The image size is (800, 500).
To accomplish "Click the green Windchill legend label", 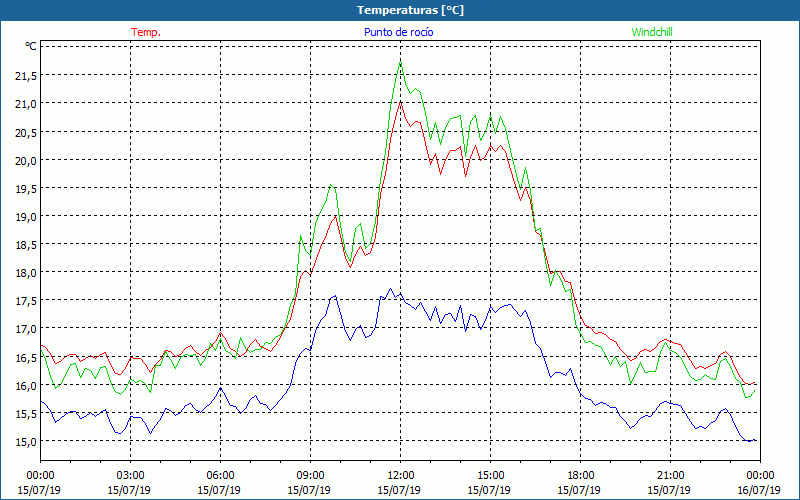I will [x=652, y=32].
